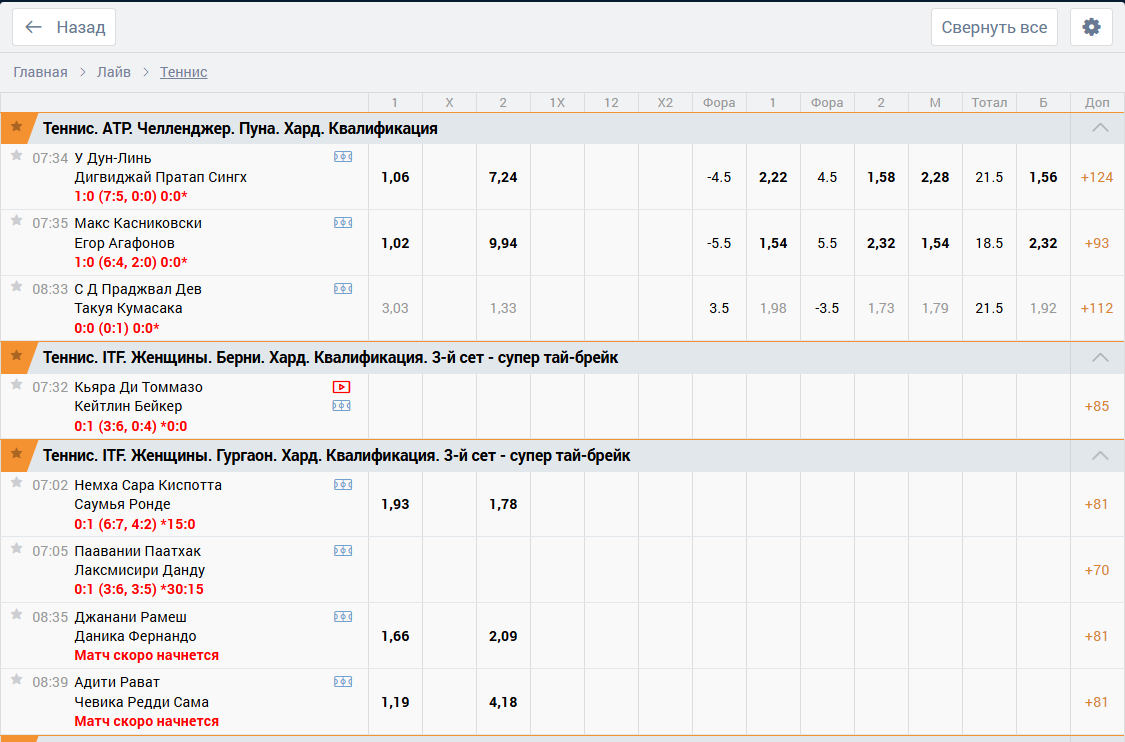Collapse the ATP Челленджер Пуна section
Viewport: 1125px width, 742px height.
click(x=1100, y=128)
